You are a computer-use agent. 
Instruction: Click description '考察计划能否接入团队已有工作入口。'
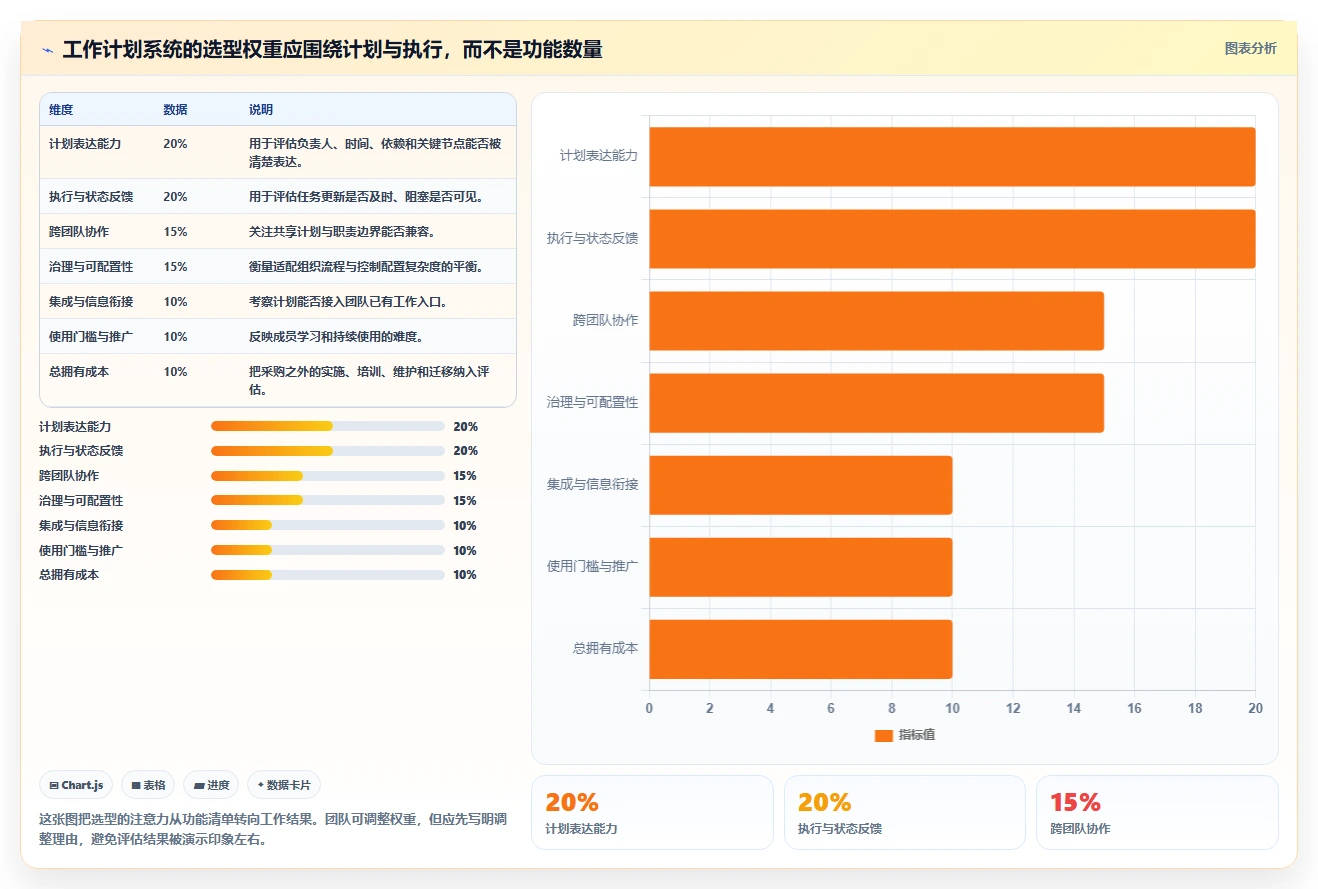(348, 302)
